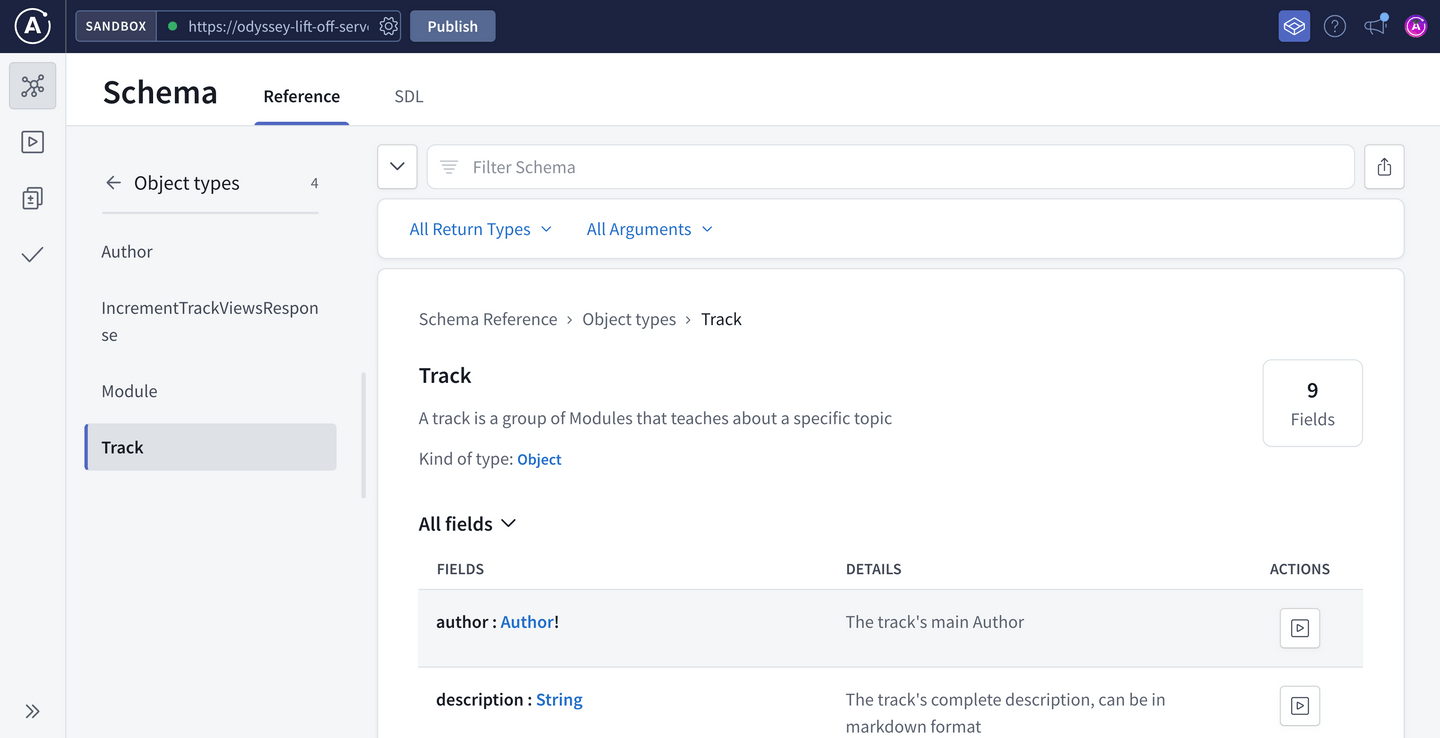Image resolution: width=1440 pixels, height=738 pixels.
Task: Switch to the SDL tab
Action: [408, 96]
